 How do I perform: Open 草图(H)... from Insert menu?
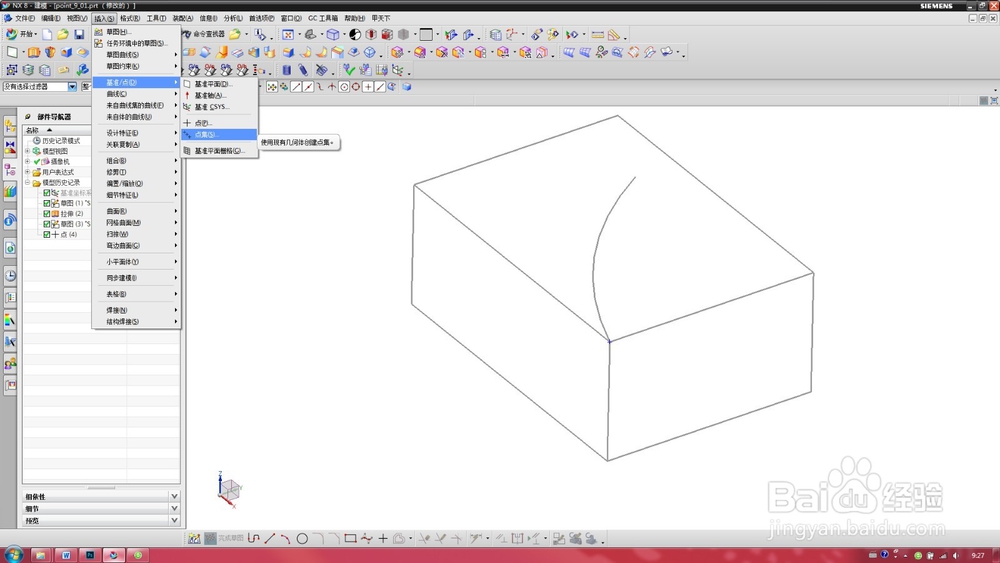pos(136,31)
